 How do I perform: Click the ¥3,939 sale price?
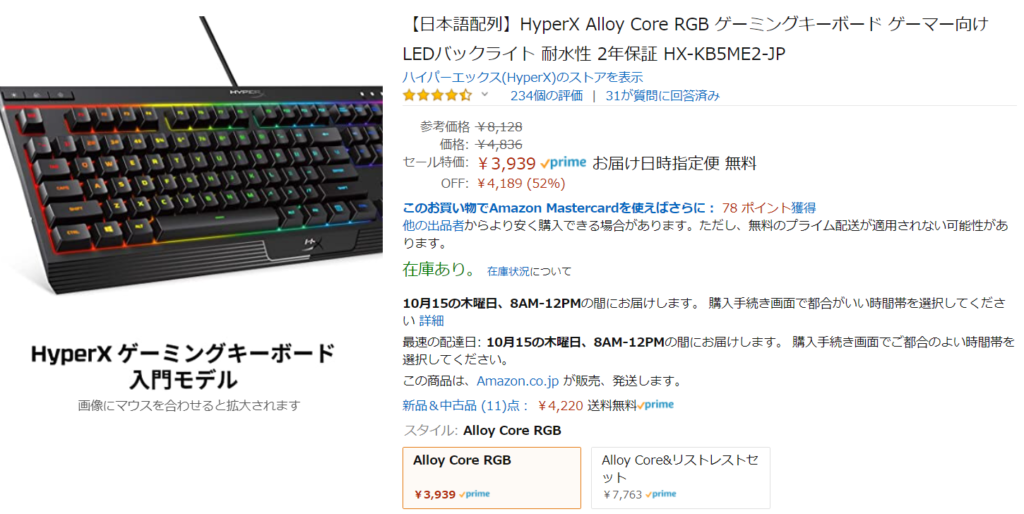507,163
